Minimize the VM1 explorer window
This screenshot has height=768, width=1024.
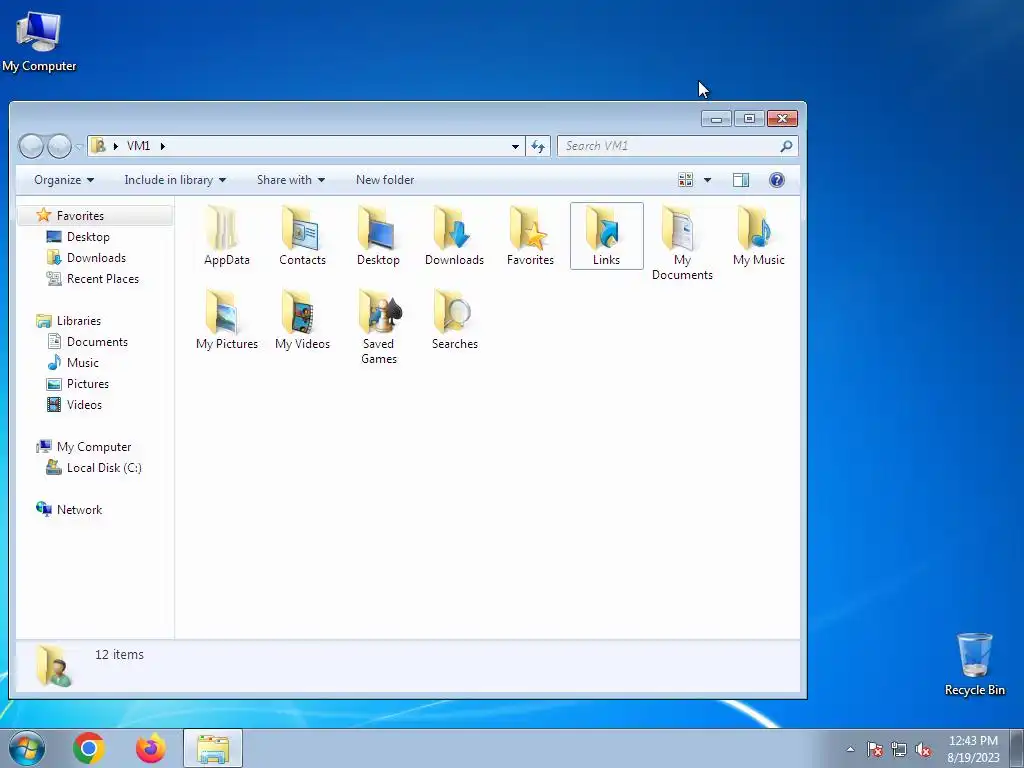[x=716, y=119]
